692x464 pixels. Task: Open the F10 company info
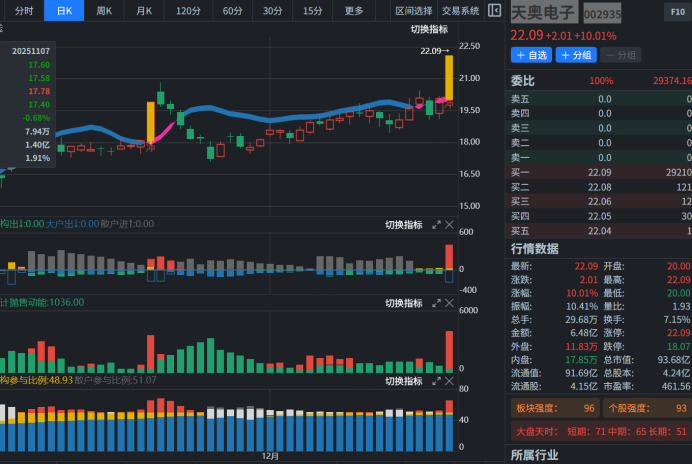(675, 12)
